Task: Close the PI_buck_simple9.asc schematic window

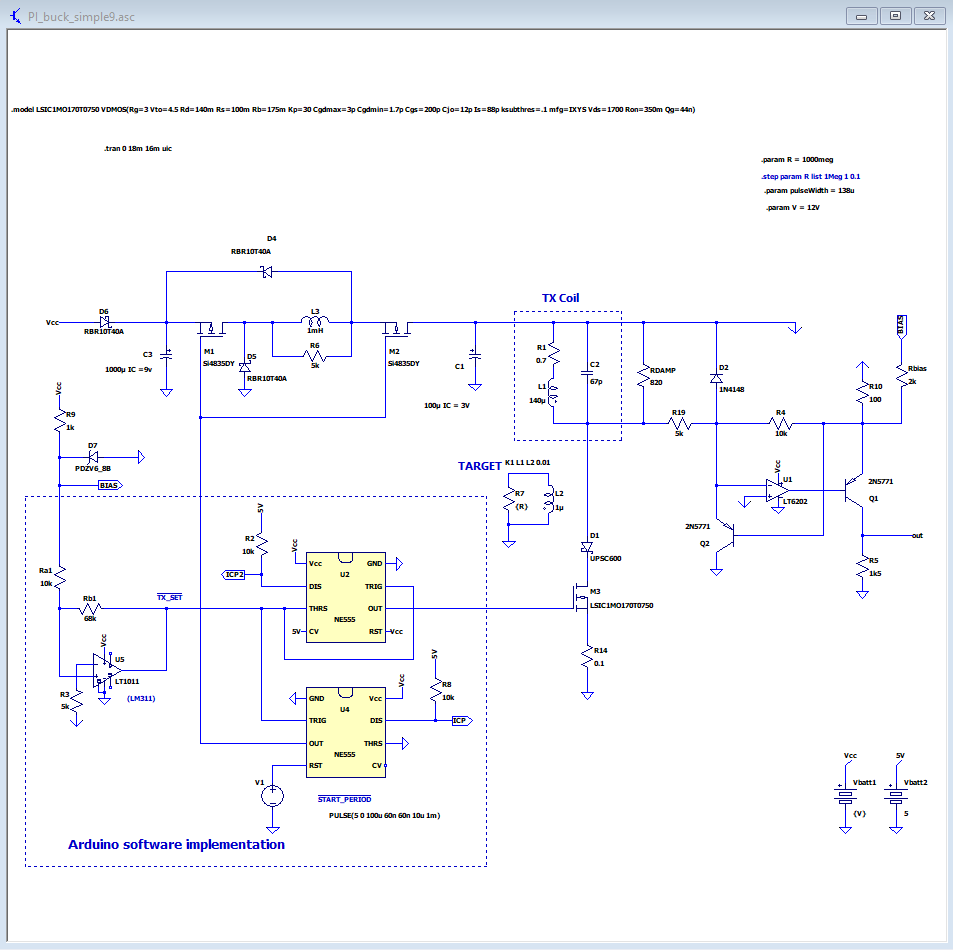Action: [929, 16]
